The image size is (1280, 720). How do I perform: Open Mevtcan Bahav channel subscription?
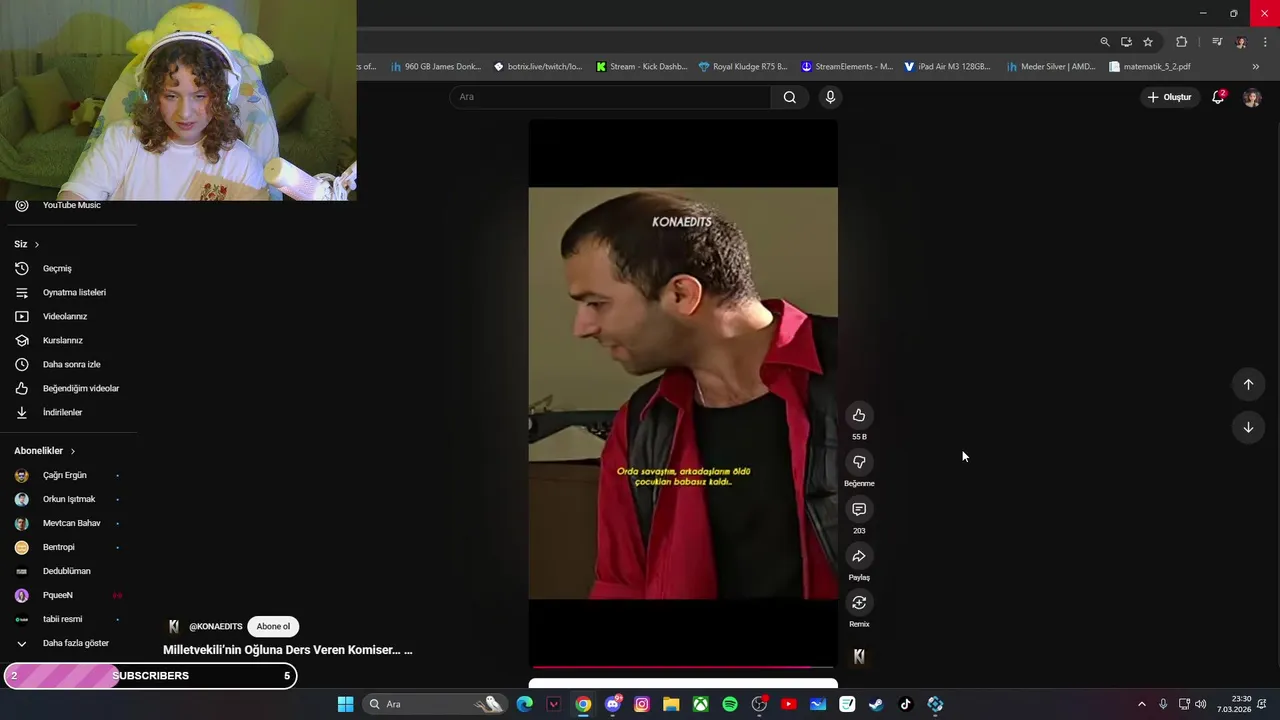pyautogui.click(x=70, y=523)
